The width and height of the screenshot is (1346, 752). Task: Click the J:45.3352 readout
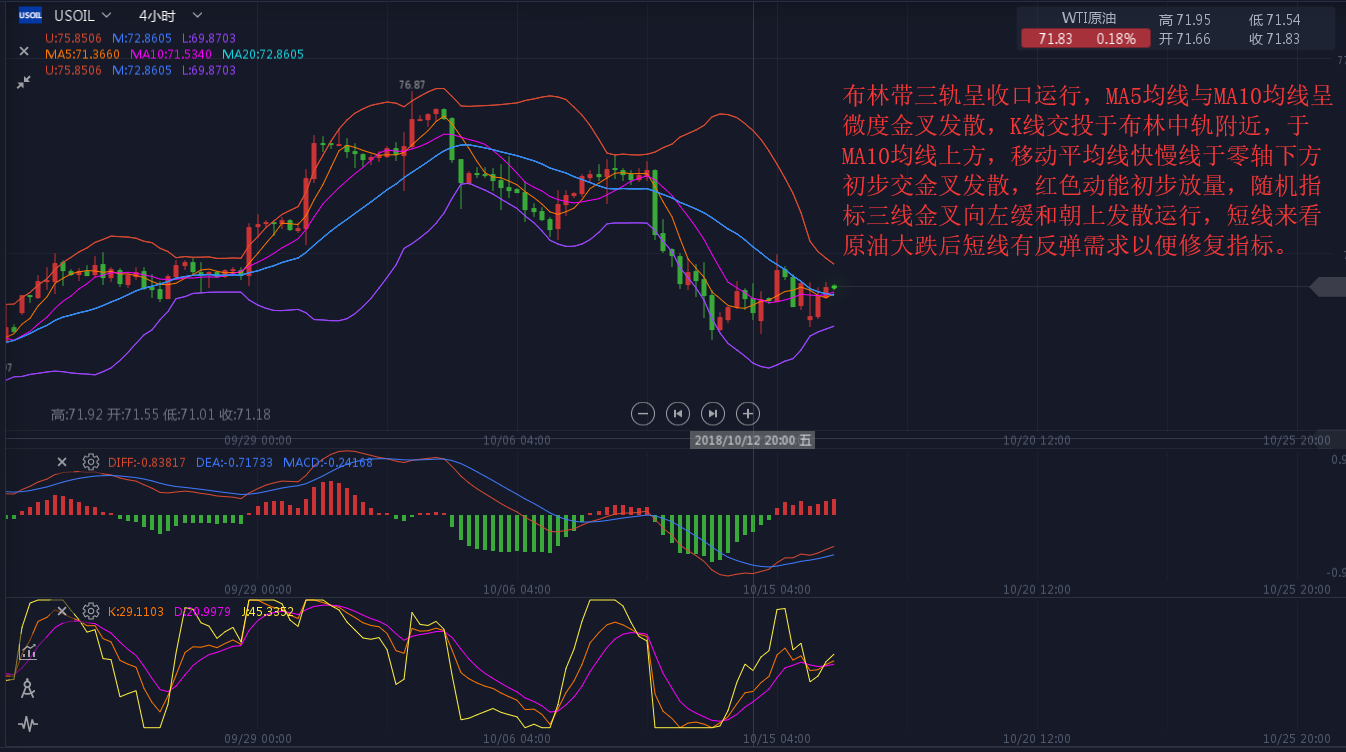click(268, 611)
